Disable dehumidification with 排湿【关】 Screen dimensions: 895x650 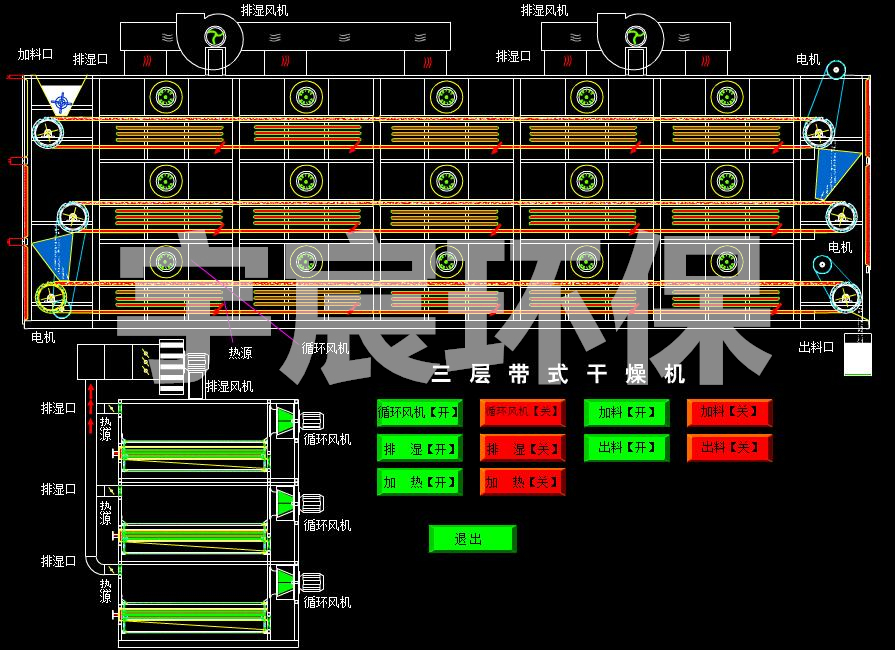pyautogui.click(x=522, y=448)
